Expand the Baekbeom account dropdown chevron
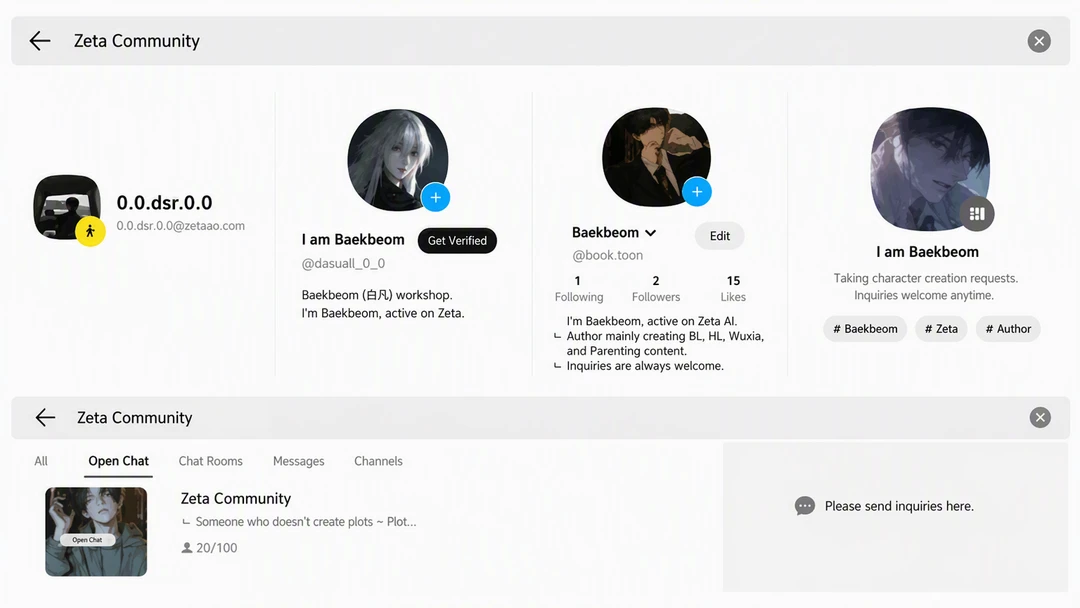1080x608 pixels. [x=650, y=233]
